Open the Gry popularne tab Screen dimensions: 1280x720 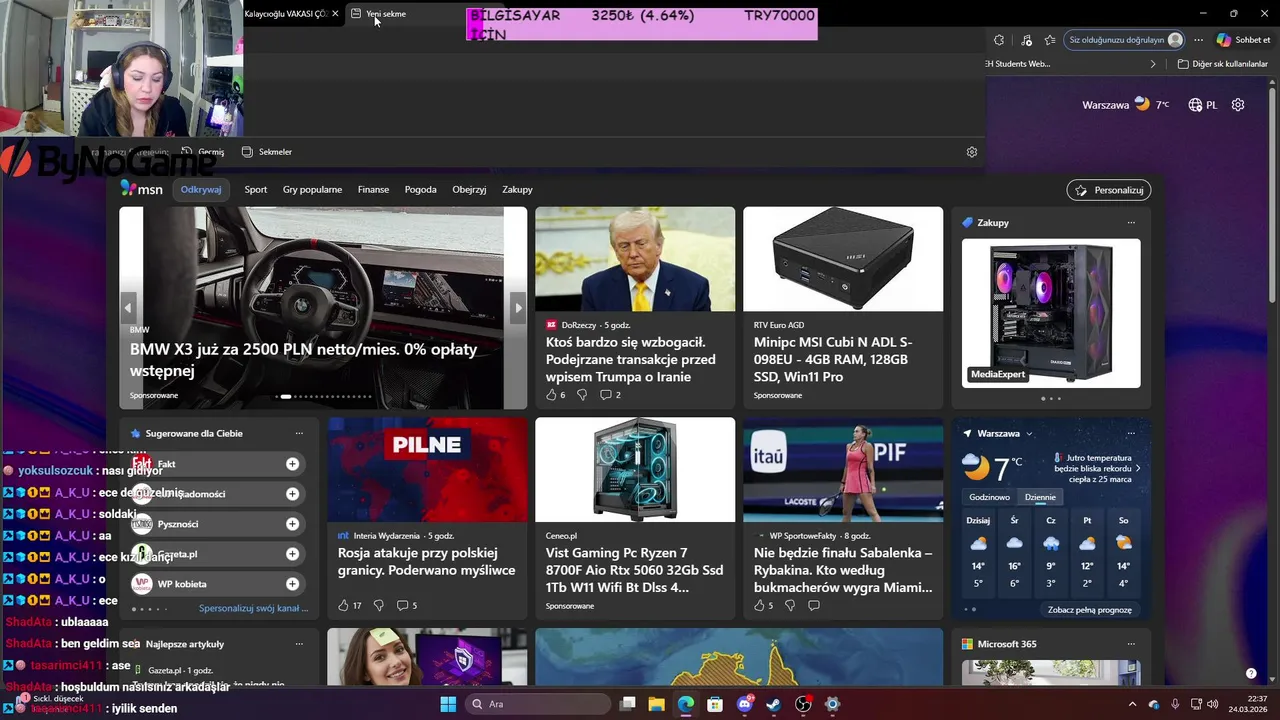(312, 189)
